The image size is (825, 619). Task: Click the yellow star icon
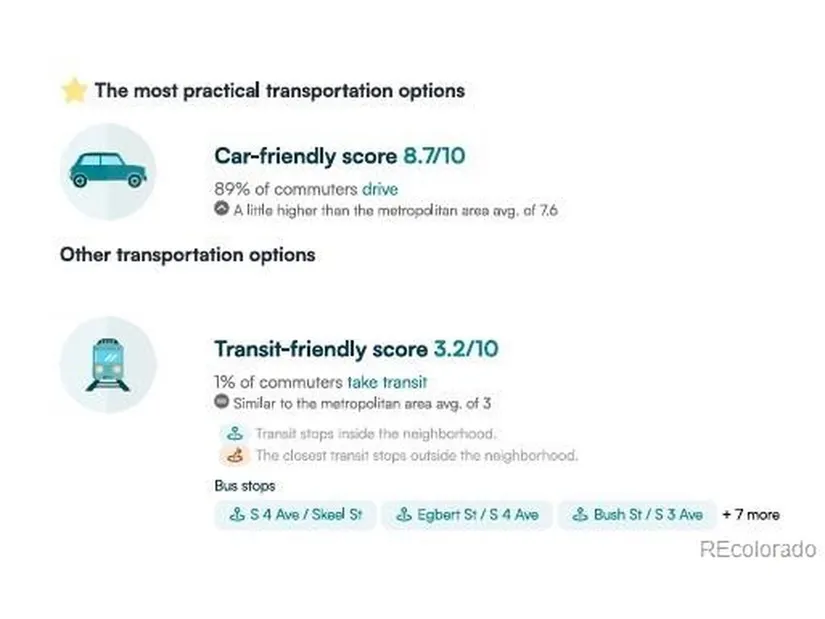pyautogui.click(x=73, y=91)
